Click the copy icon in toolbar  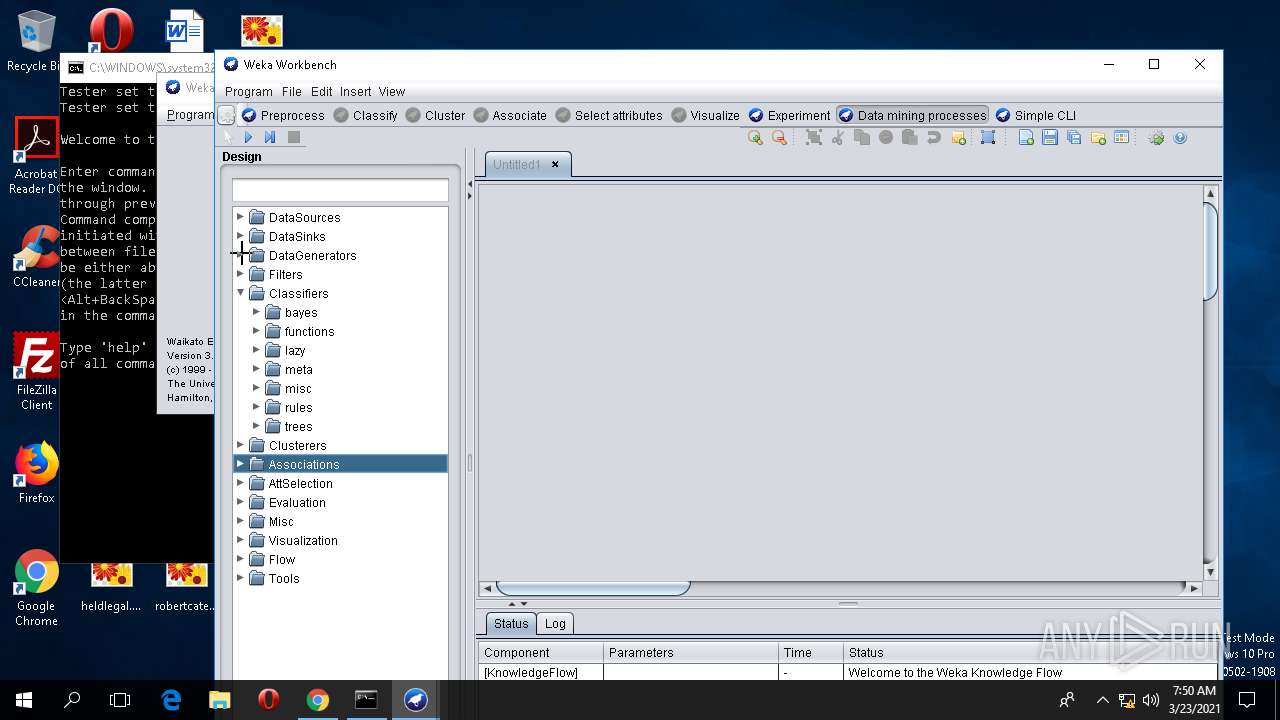(x=862, y=138)
